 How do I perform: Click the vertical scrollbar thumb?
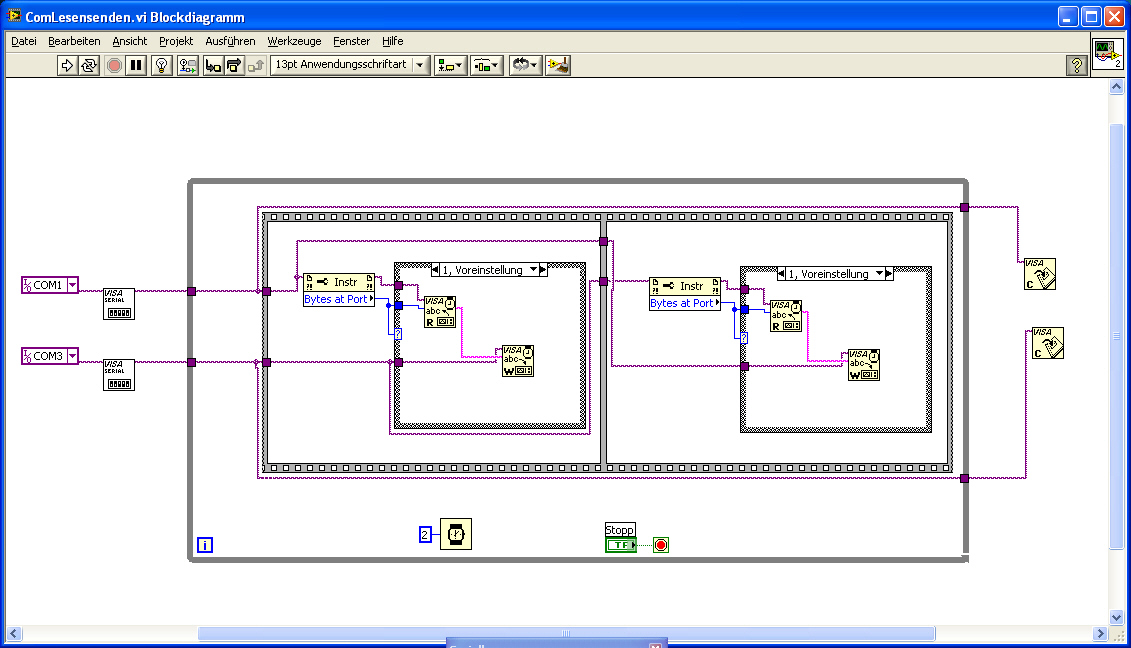click(x=1117, y=336)
